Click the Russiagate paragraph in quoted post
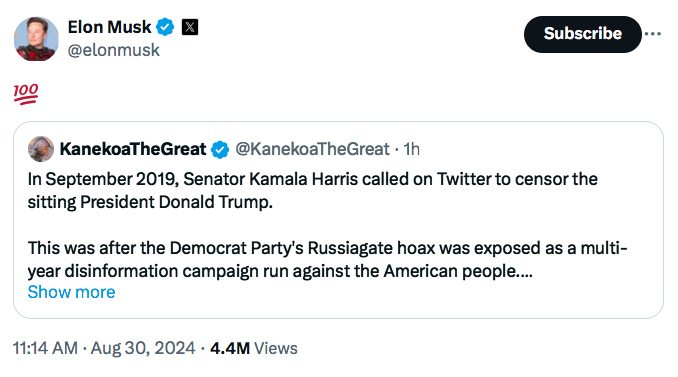Screen dimensions: 678x377 click(327, 260)
